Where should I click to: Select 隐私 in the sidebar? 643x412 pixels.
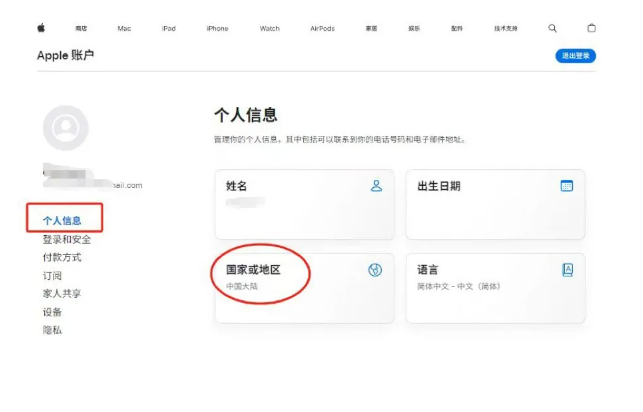tap(52, 330)
